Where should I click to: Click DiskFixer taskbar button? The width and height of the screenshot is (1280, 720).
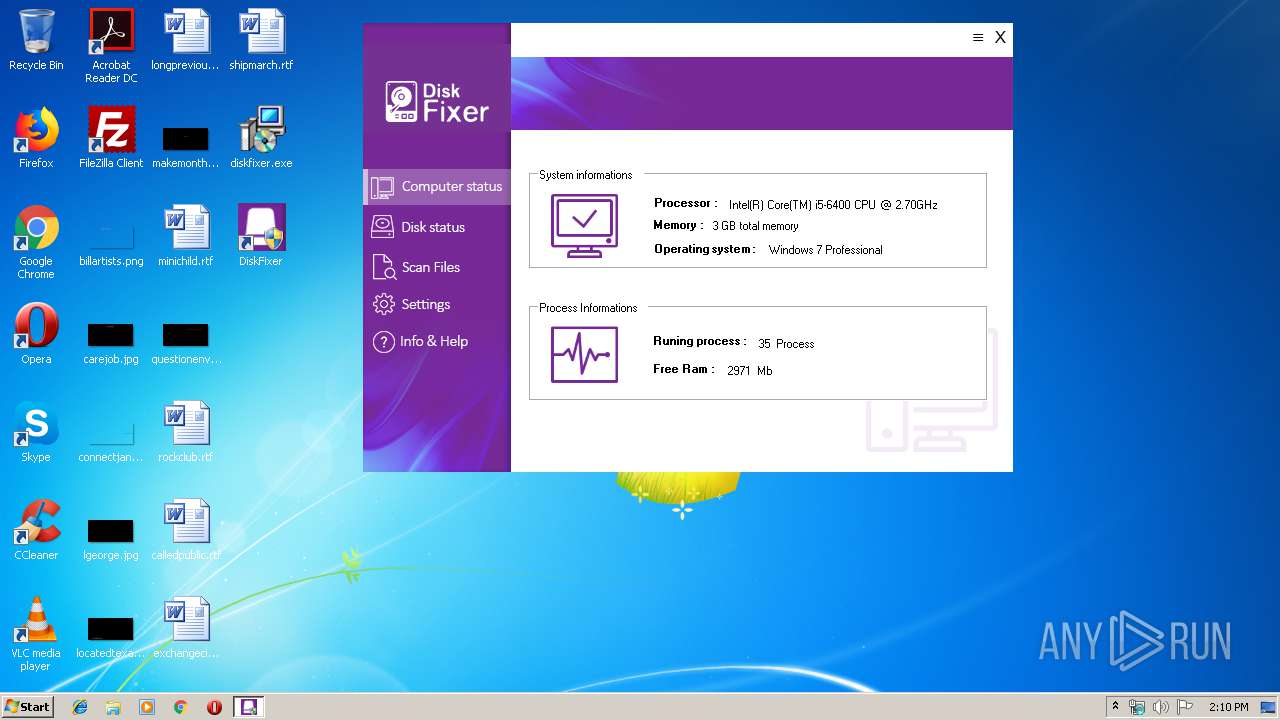coord(249,707)
